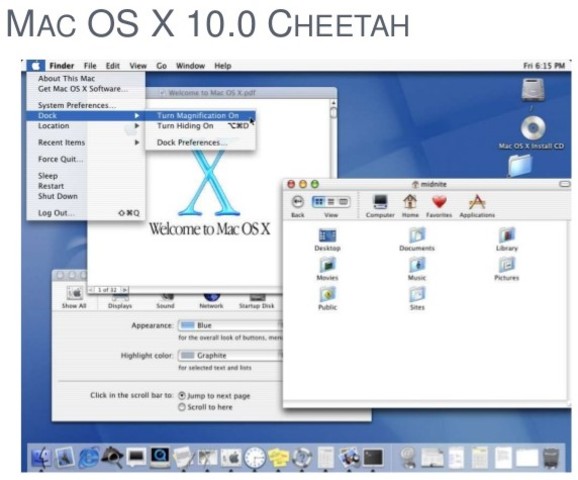Open the Appearance dropdown showing Blue

point(231,325)
